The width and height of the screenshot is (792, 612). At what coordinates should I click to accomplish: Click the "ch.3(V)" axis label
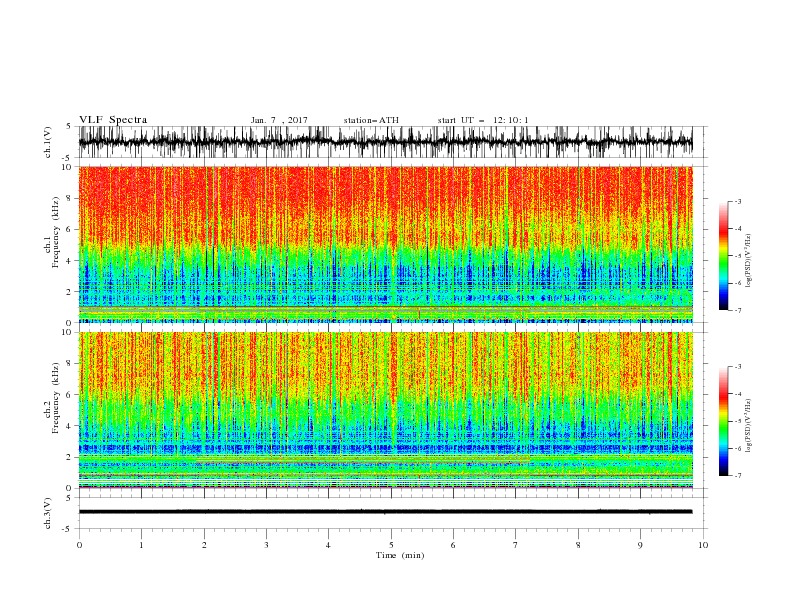(48, 513)
